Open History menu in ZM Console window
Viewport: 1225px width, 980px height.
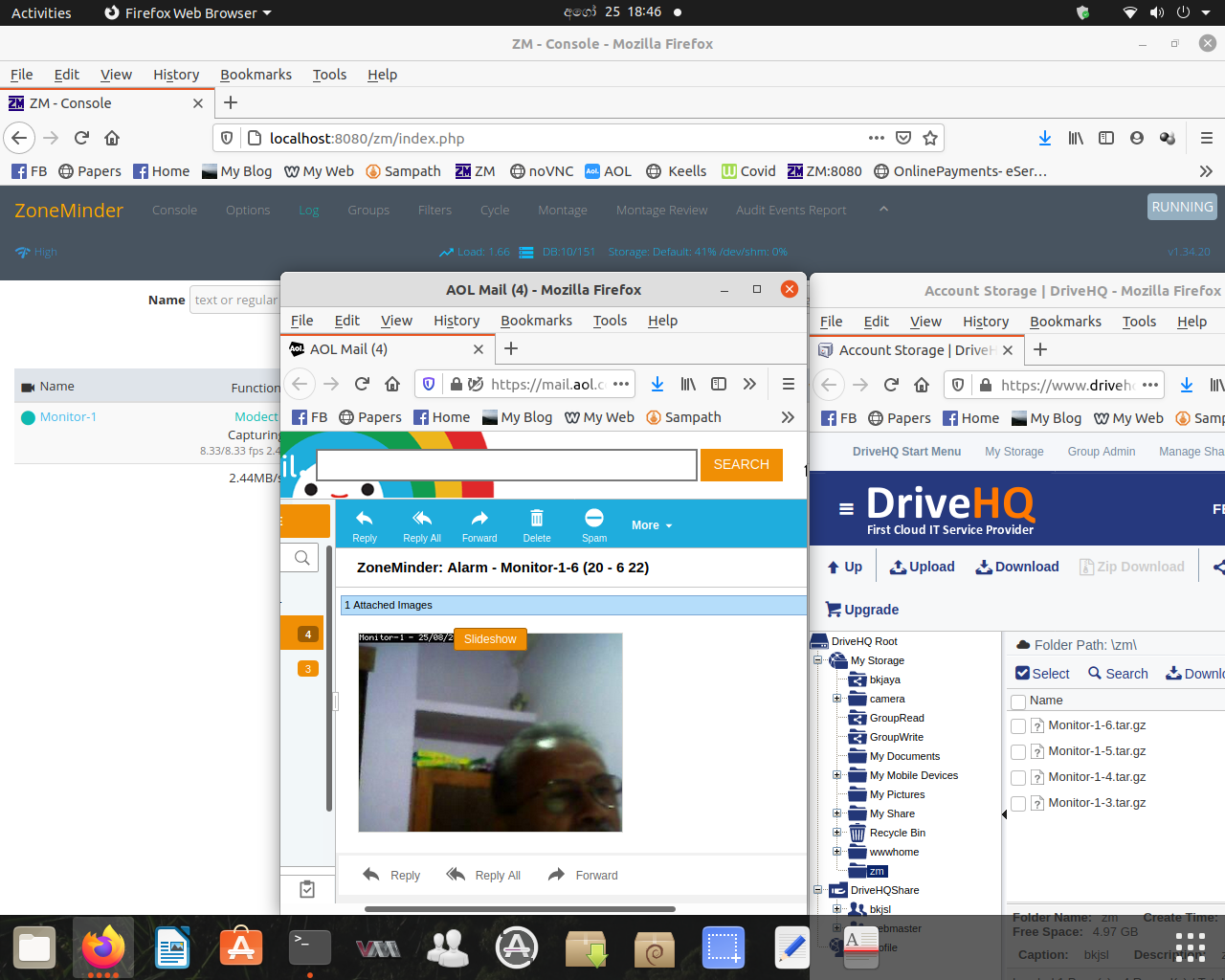[x=176, y=75]
